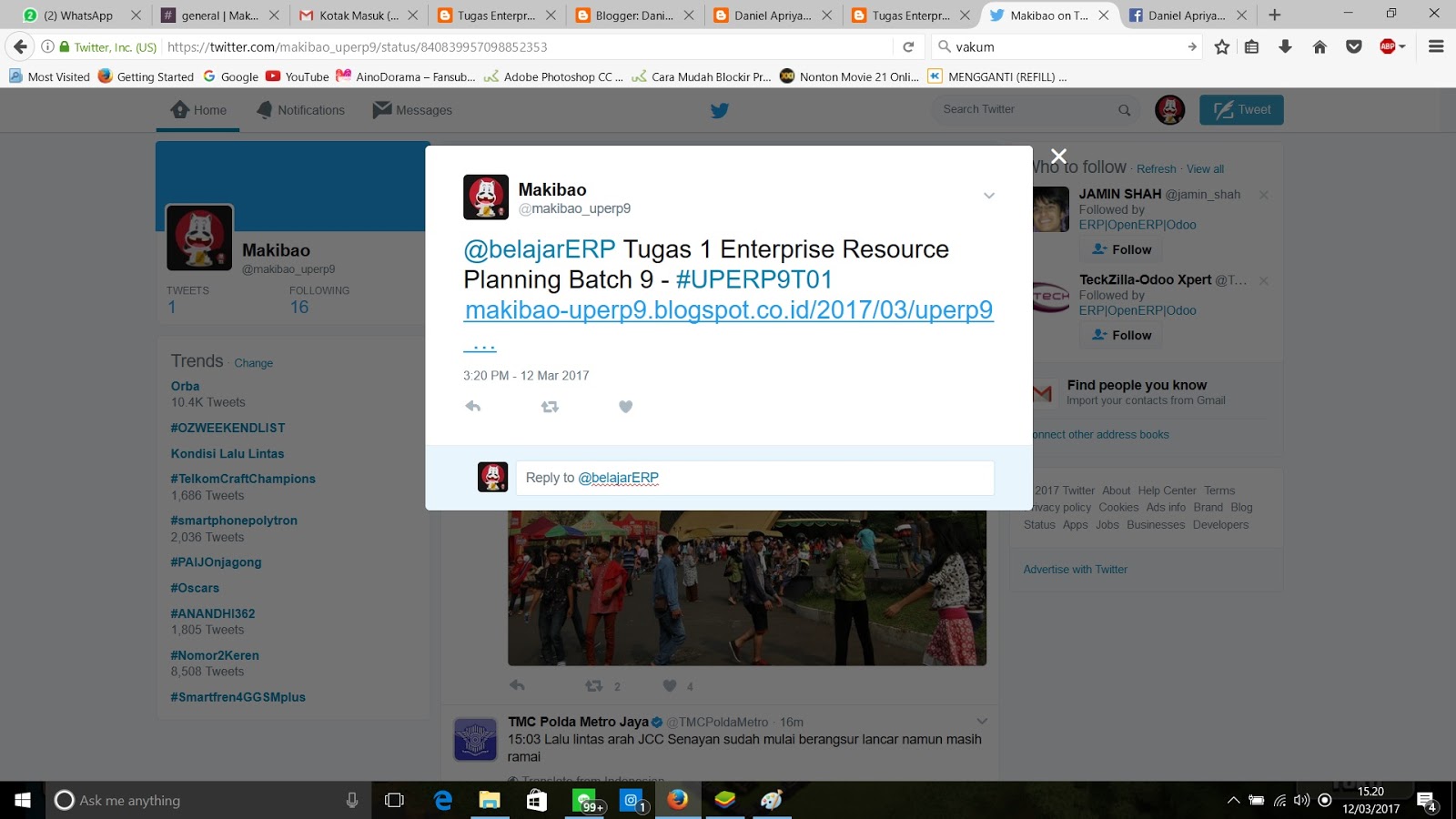Bookmark this page with the star icon
Image resolution: width=1456 pixels, height=819 pixels.
(x=1222, y=47)
